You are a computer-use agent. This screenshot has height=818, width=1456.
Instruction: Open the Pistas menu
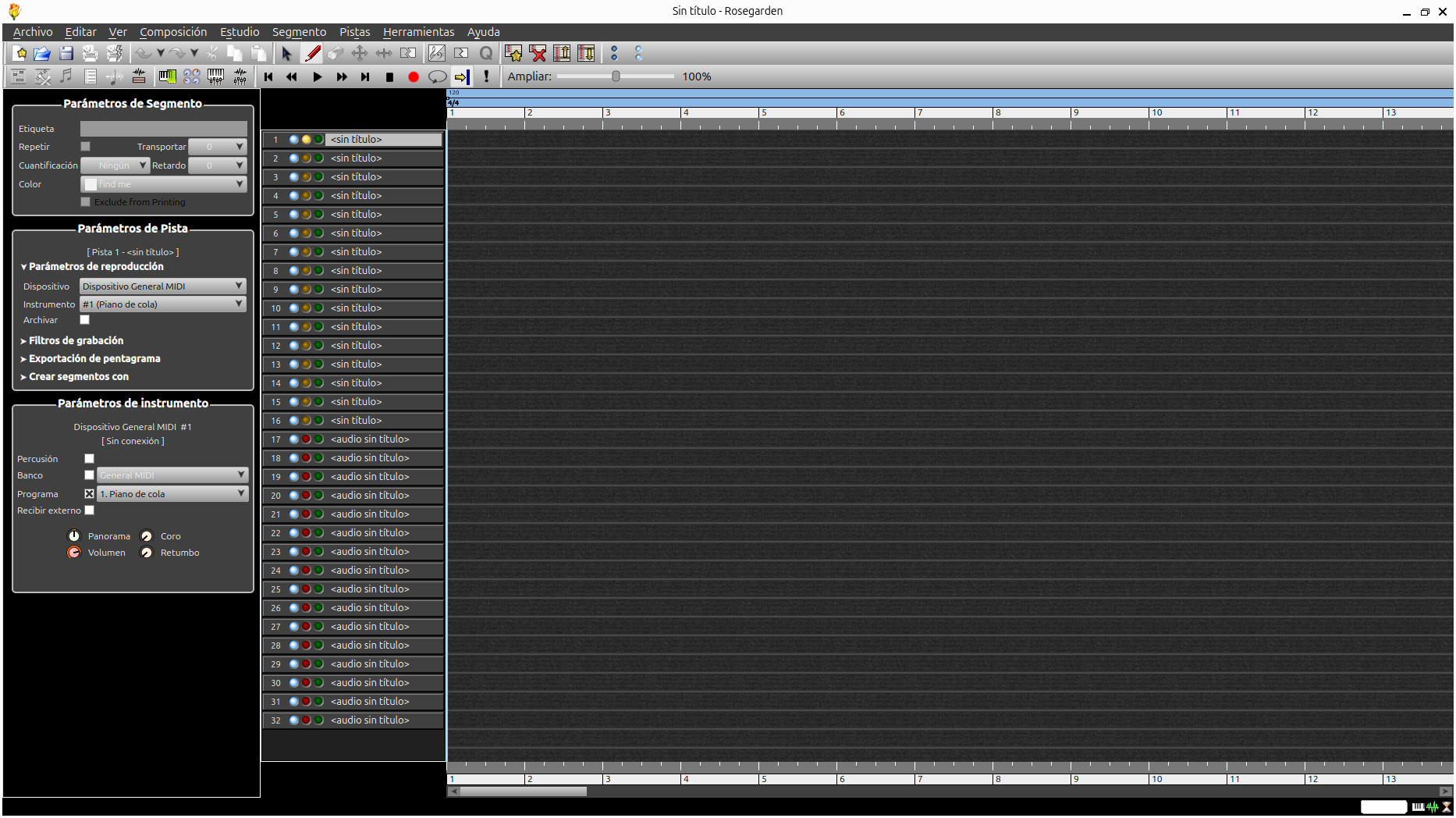click(x=354, y=32)
